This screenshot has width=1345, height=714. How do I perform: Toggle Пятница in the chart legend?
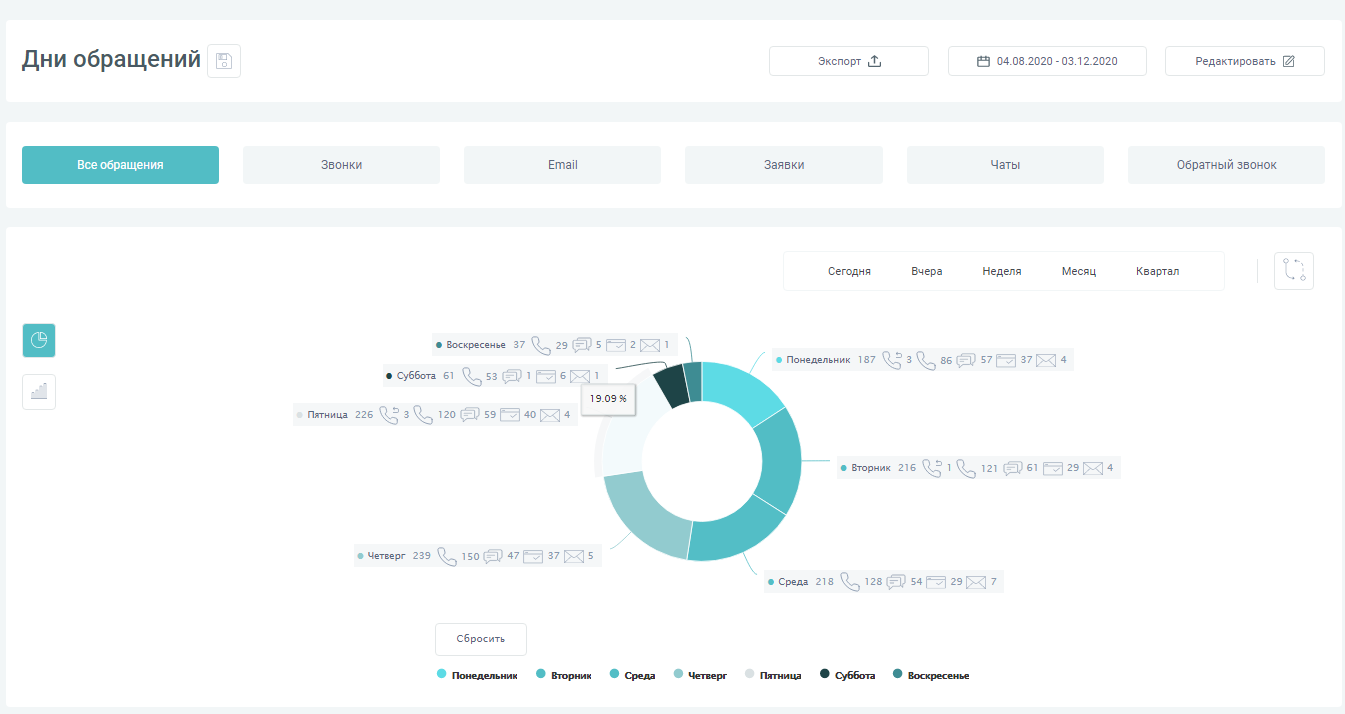pyautogui.click(x=773, y=676)
